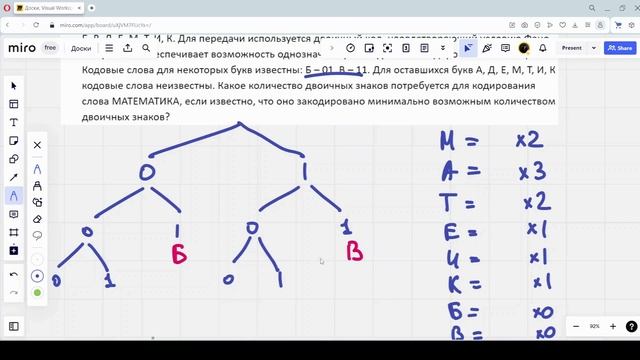
Task: Select the Sticky note tool
Action: pos(14,141)
